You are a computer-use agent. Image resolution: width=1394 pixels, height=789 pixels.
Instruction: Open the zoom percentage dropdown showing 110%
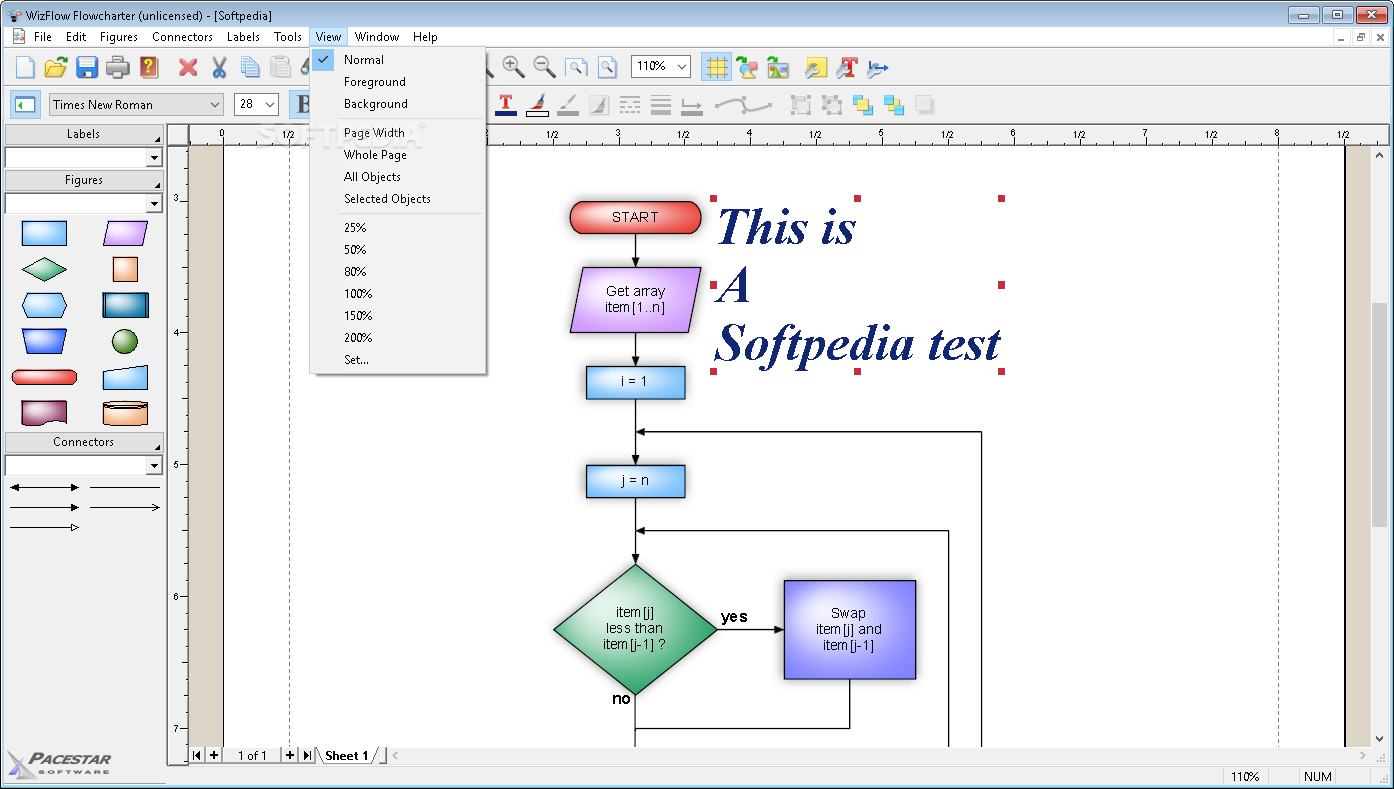pos(682,67)
